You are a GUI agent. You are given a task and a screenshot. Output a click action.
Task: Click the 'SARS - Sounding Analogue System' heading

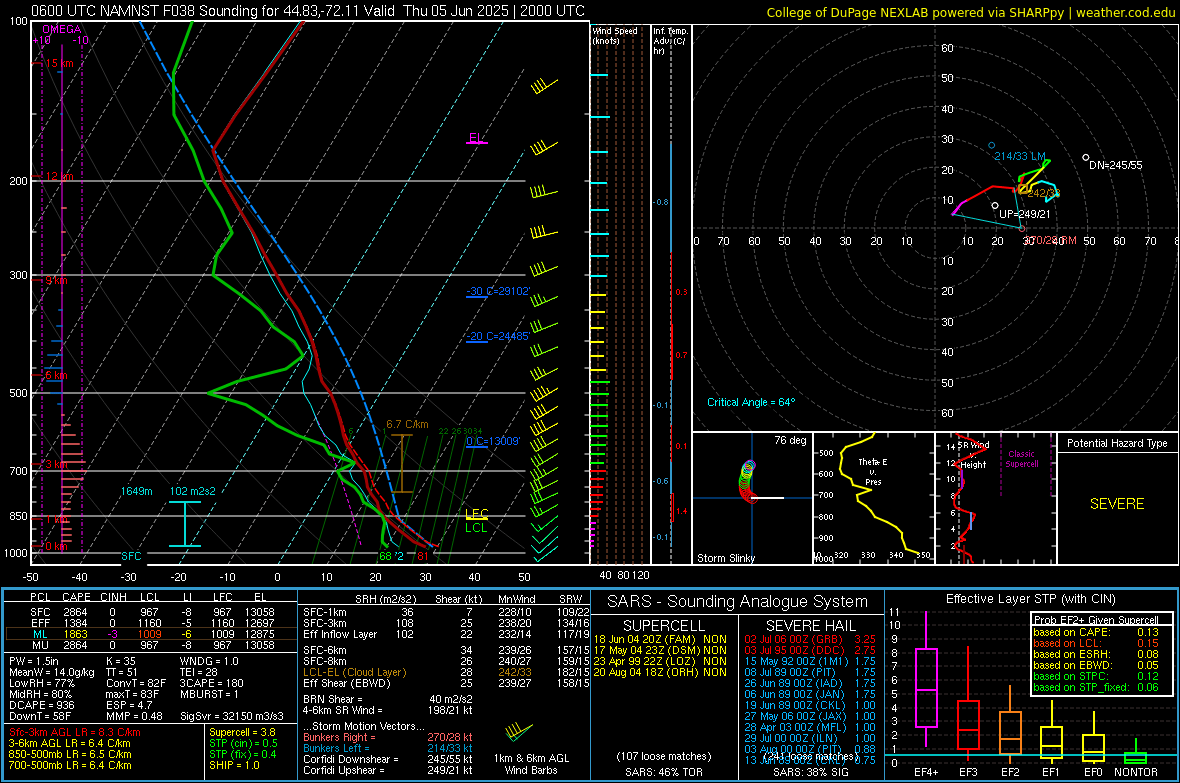coord(738,602)
